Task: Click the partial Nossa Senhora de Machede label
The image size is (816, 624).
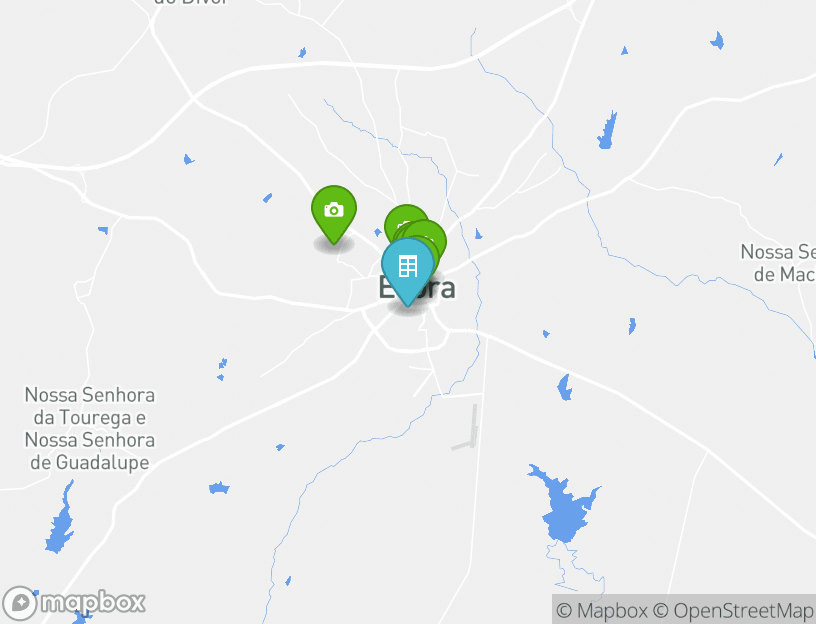Action: (x=778, y=263)
